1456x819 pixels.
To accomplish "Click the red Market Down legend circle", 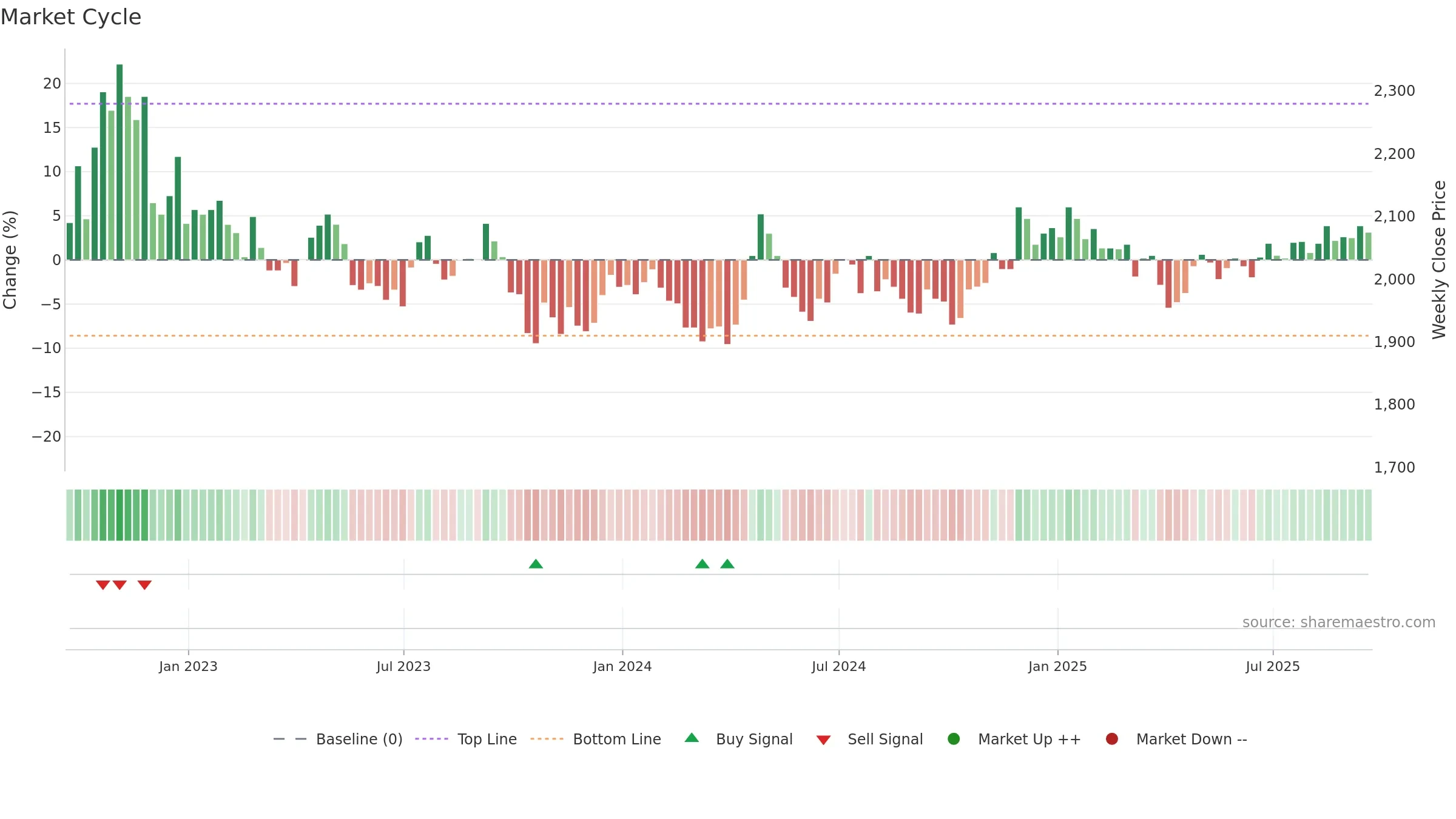I will click(1112, 739).
